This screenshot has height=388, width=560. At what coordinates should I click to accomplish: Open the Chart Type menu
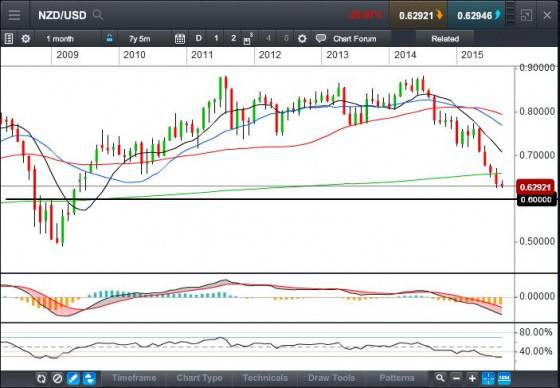click(199, 378)
